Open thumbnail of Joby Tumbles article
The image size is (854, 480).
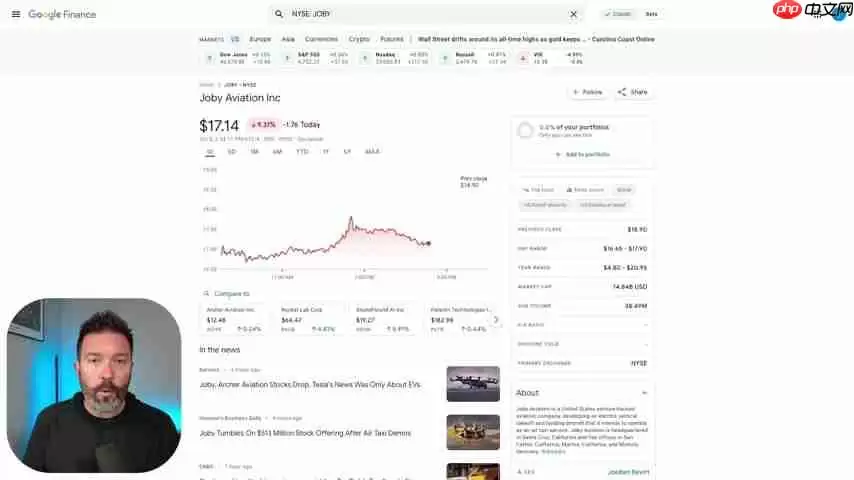pyautogui.click(x=473, y=433)
